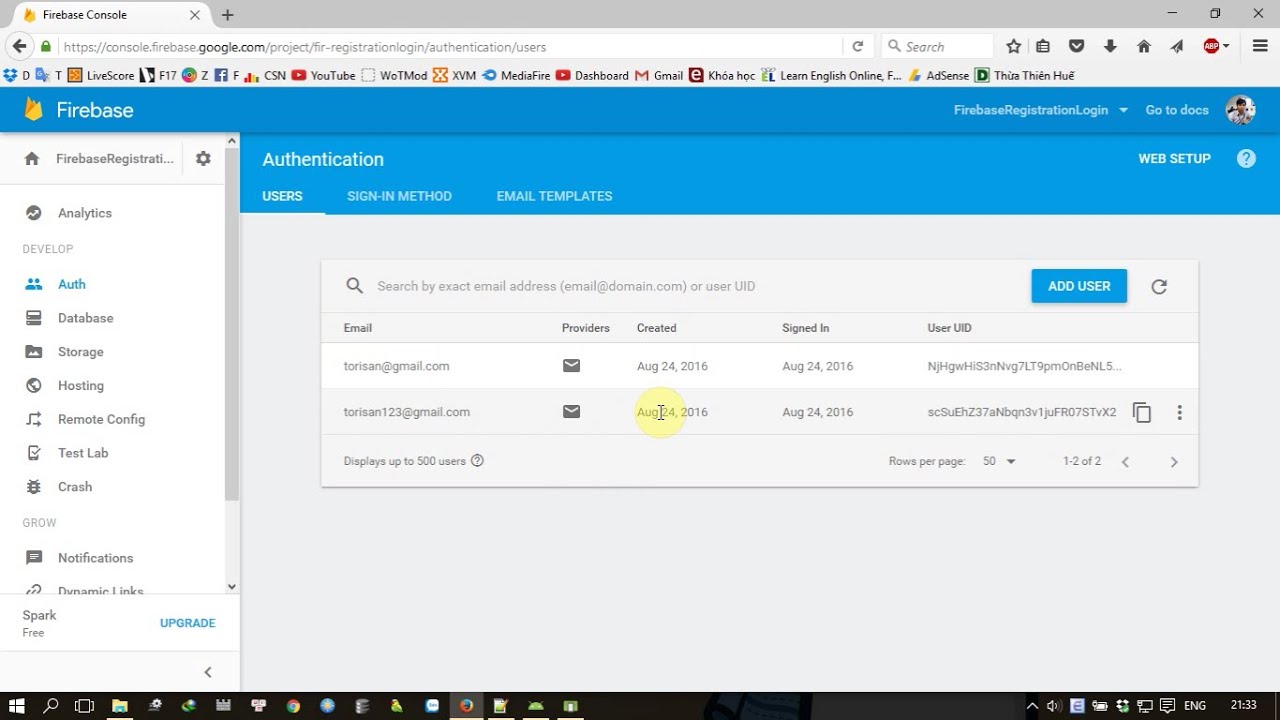This screenshot has height=720, width=1280.
Task: Switch to the Email Templates tab
Action: coord(554,196)
